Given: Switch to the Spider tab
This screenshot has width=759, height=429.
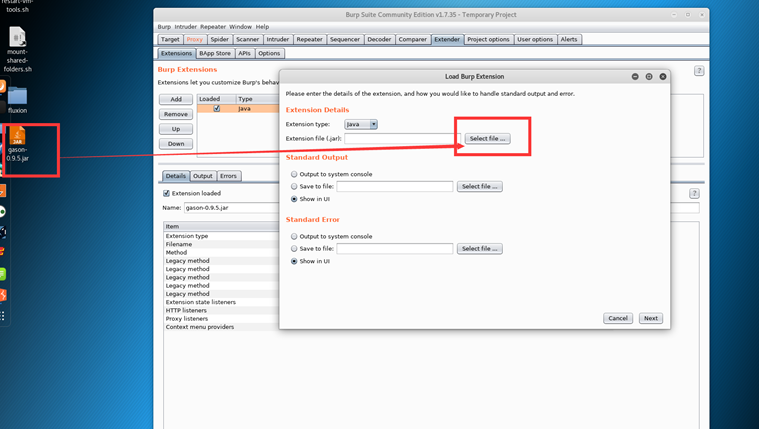Looking at the screenshot, I should 219,39.
